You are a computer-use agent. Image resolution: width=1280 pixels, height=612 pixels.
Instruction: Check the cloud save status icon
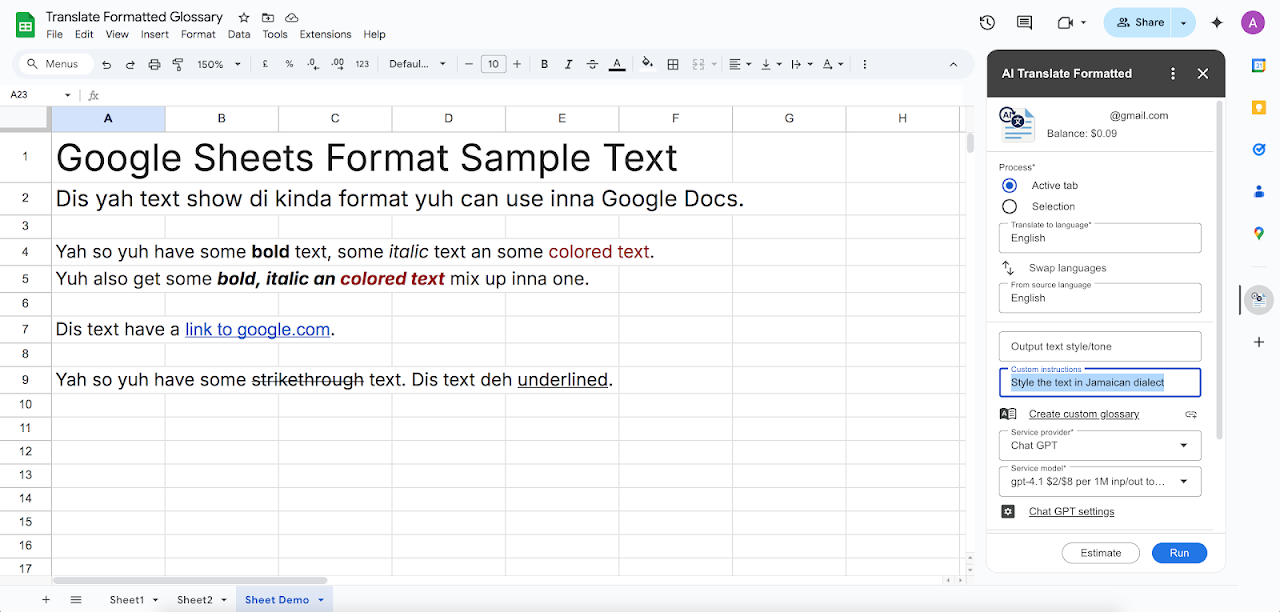point(292,18)
